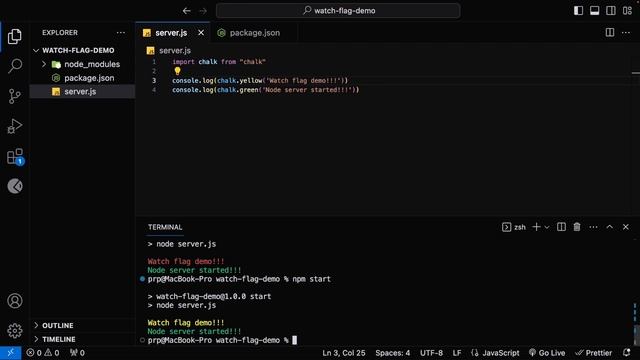Click the chalk.green code line 4
Screen dimensions: 640x360
tap(266, 90)
